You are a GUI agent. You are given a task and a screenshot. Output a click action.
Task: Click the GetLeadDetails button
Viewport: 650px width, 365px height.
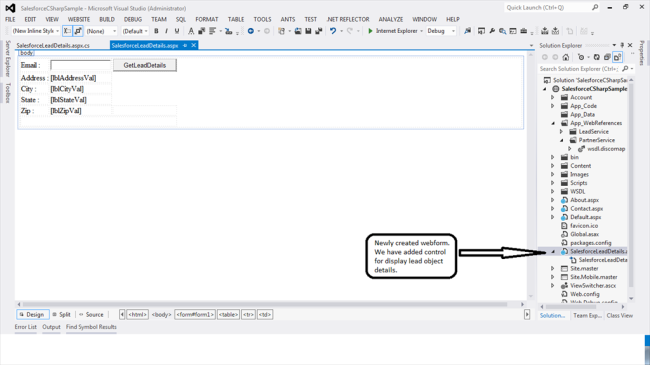[145, 65]
